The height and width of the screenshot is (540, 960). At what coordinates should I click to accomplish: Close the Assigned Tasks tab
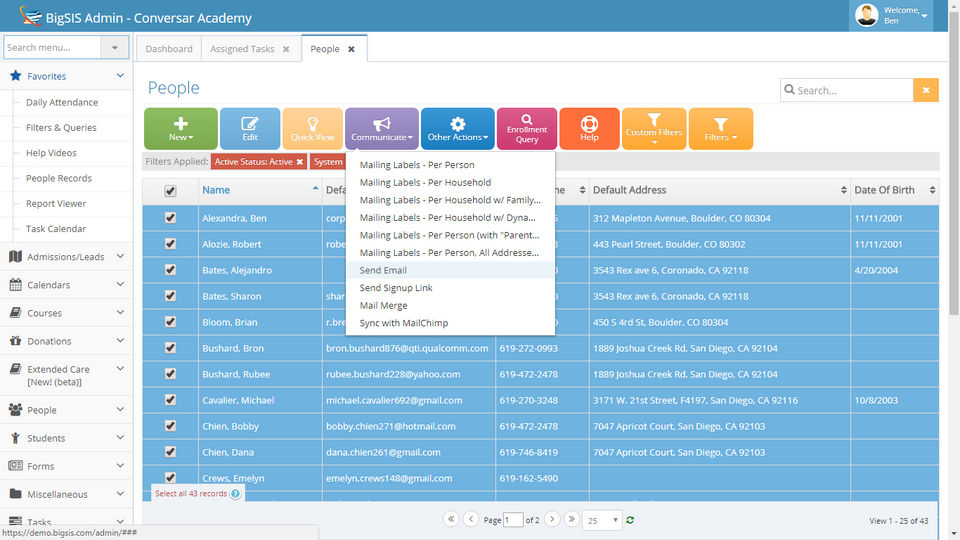coord(286,49)
